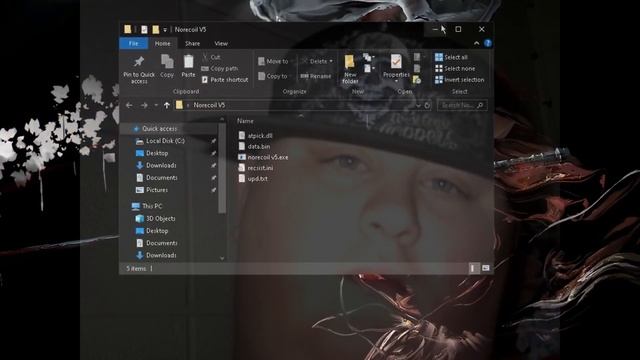Select the .ini file in the list
The height and width of the screenshot is (360, 640).
[x=256, y=168]
